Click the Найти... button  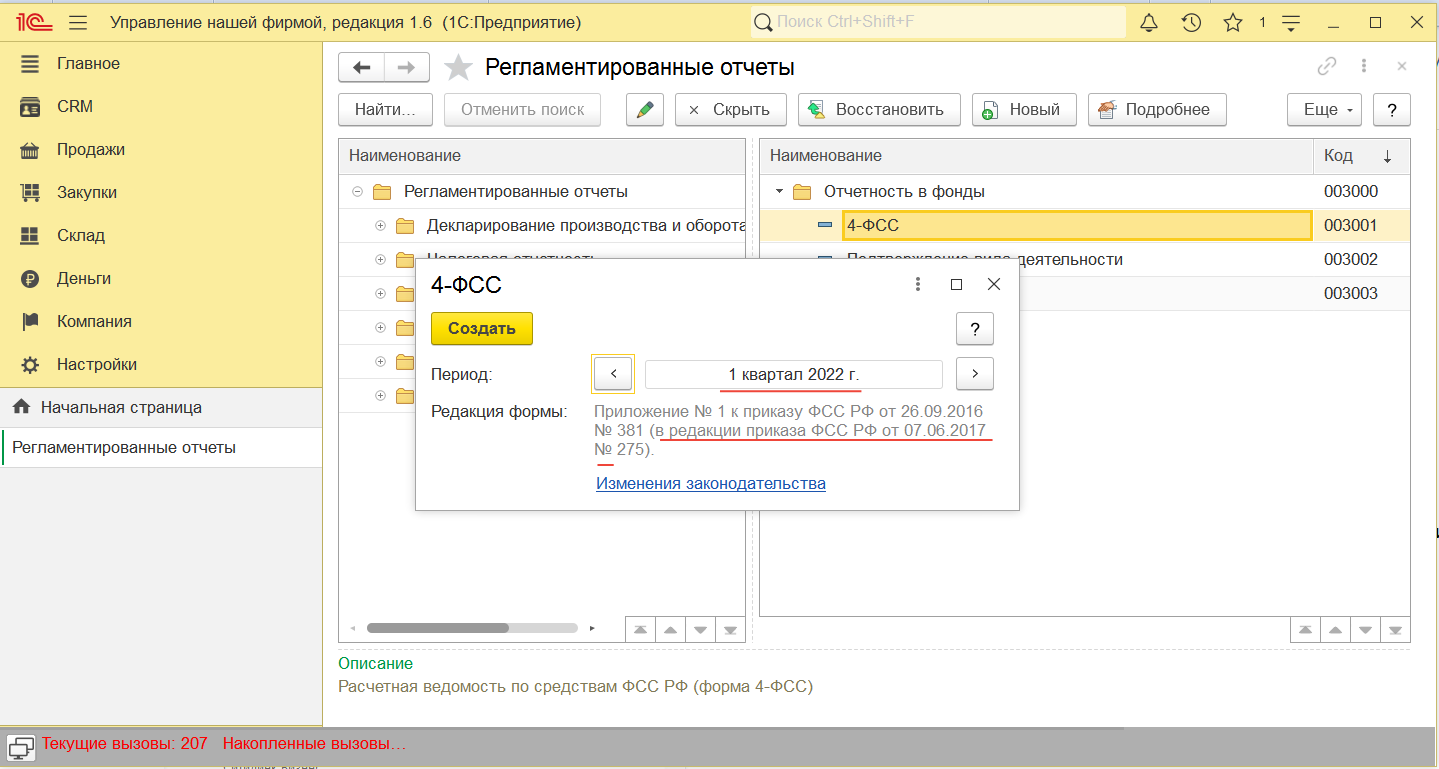coord(385,110)
